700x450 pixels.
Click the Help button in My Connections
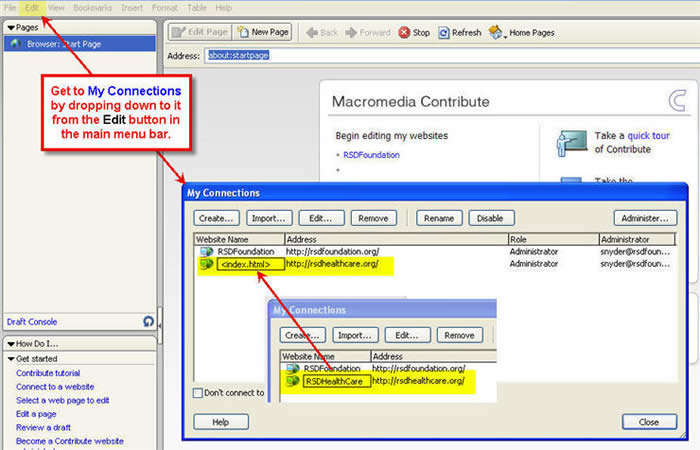coord(221,422)
